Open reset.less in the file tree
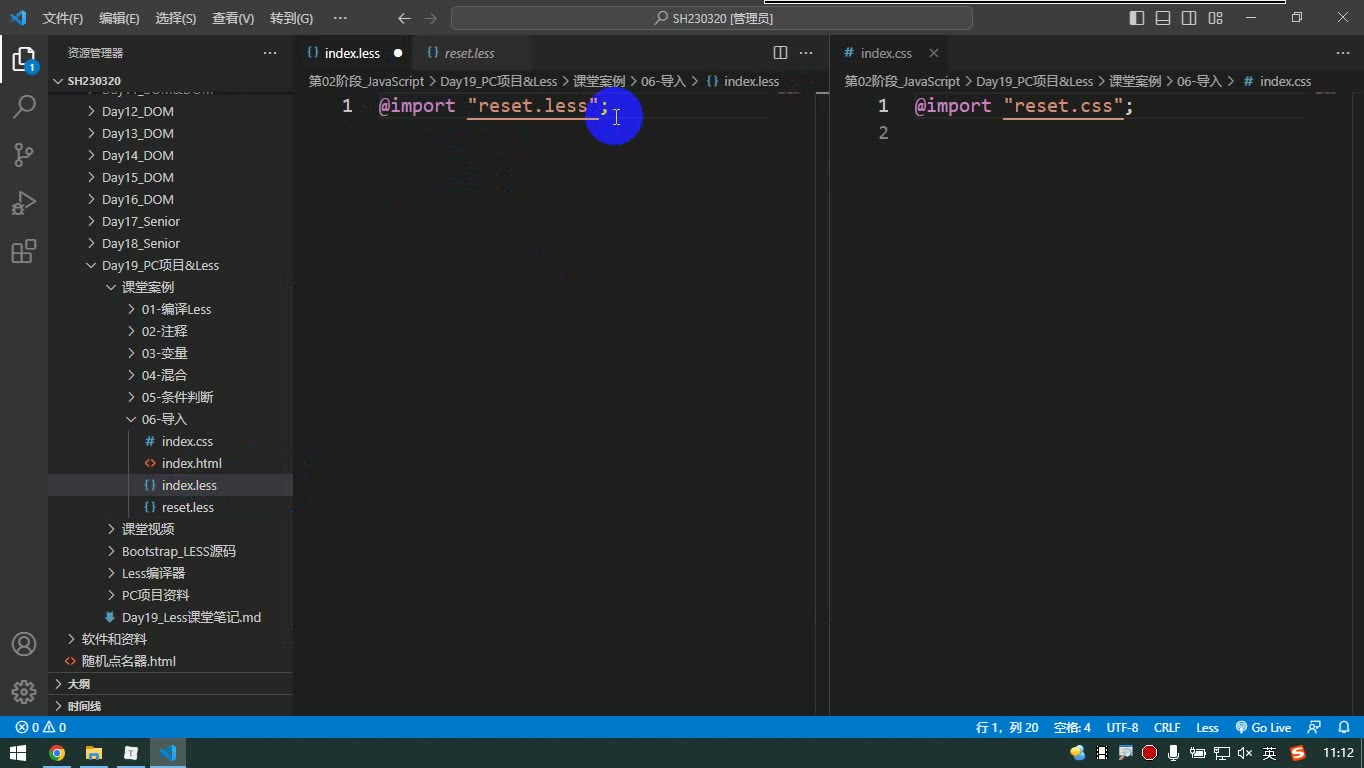Image resolution: width=1364 pixels, height=768 pixels. (x=188, y=507)
